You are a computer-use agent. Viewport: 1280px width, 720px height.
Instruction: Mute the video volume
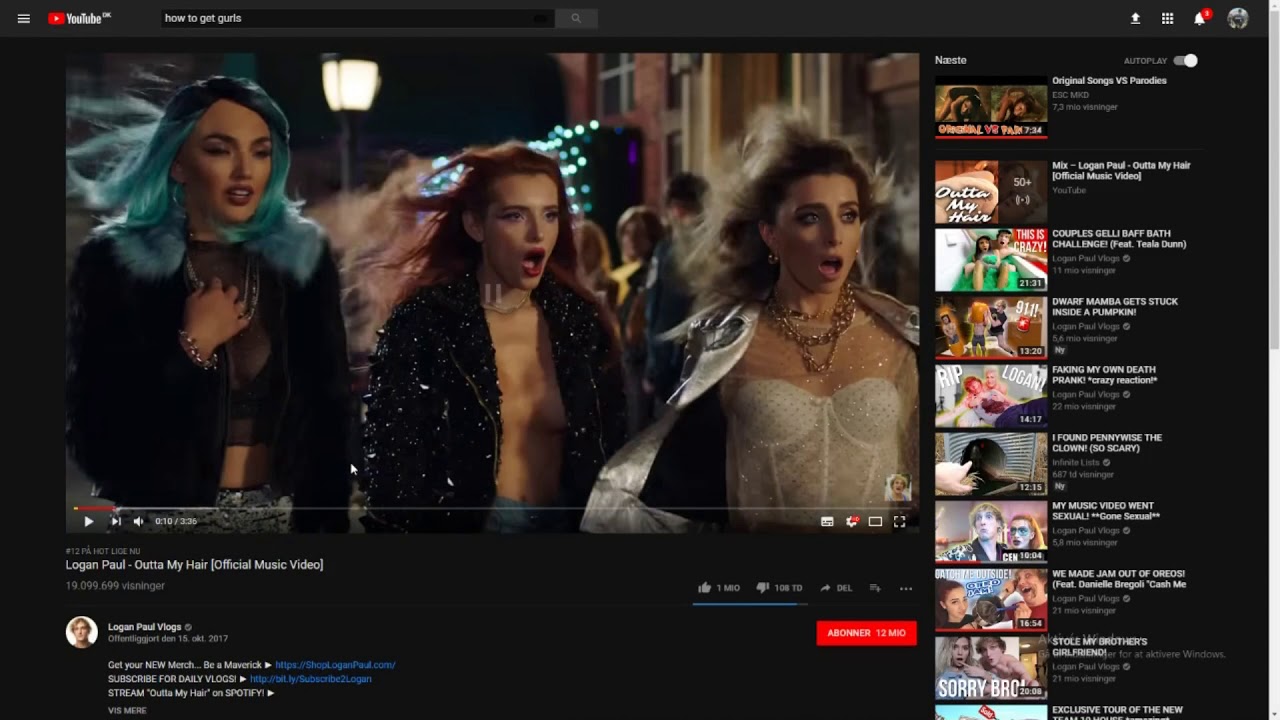pyautogui.click(x=139, y=521)
